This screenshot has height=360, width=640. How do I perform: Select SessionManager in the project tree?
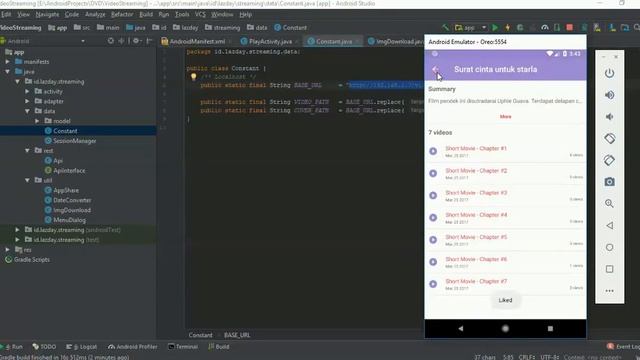(74, 141)
